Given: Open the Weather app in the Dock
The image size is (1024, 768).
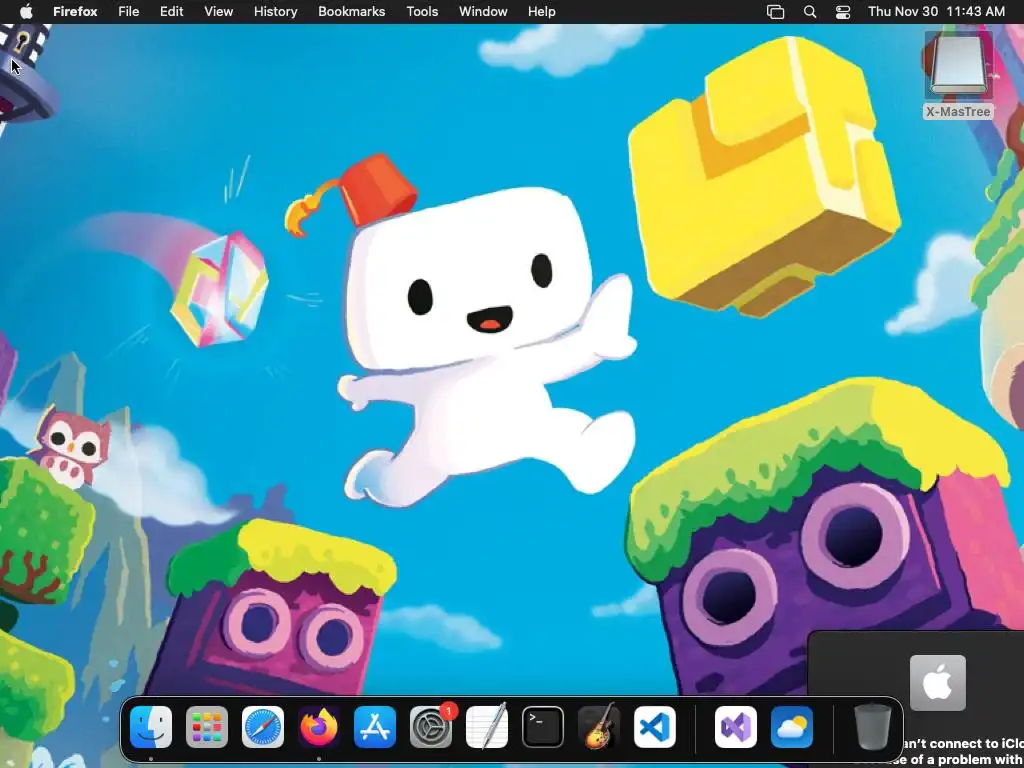Looking at the screenshot, I should coord(792,727).
